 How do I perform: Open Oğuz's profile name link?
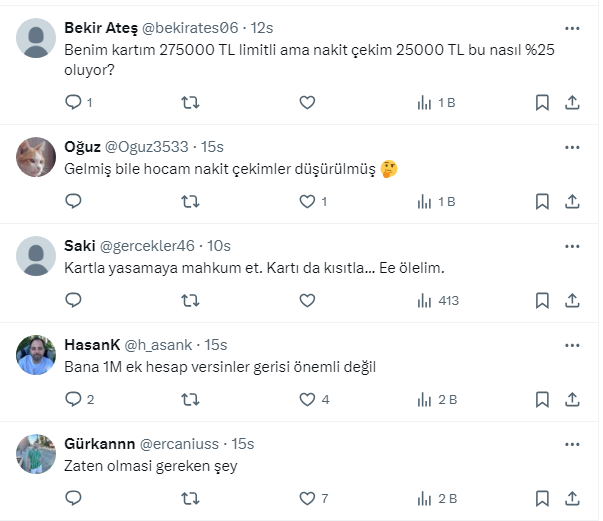(82, 147)
